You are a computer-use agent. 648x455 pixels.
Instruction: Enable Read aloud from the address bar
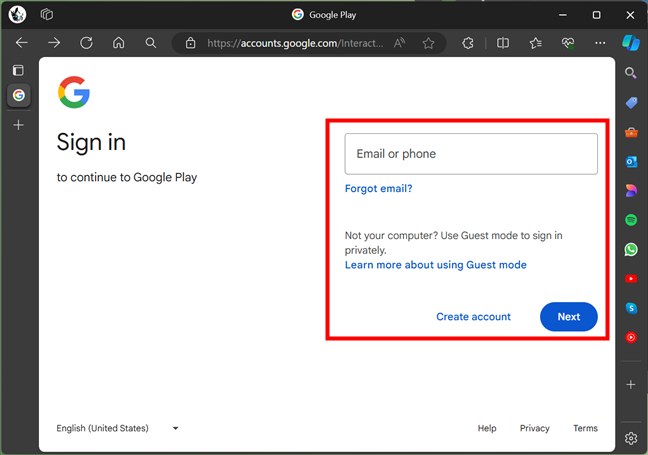[399, 43]
